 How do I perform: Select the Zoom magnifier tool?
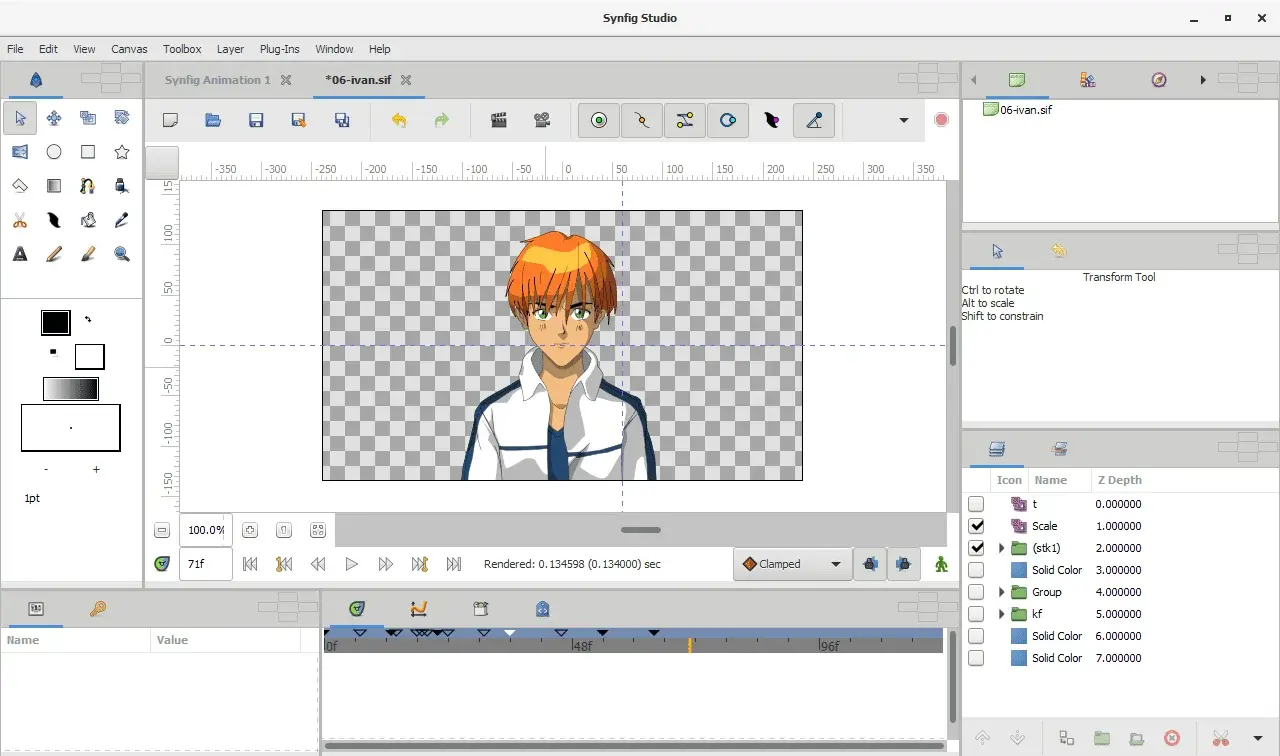122,254
